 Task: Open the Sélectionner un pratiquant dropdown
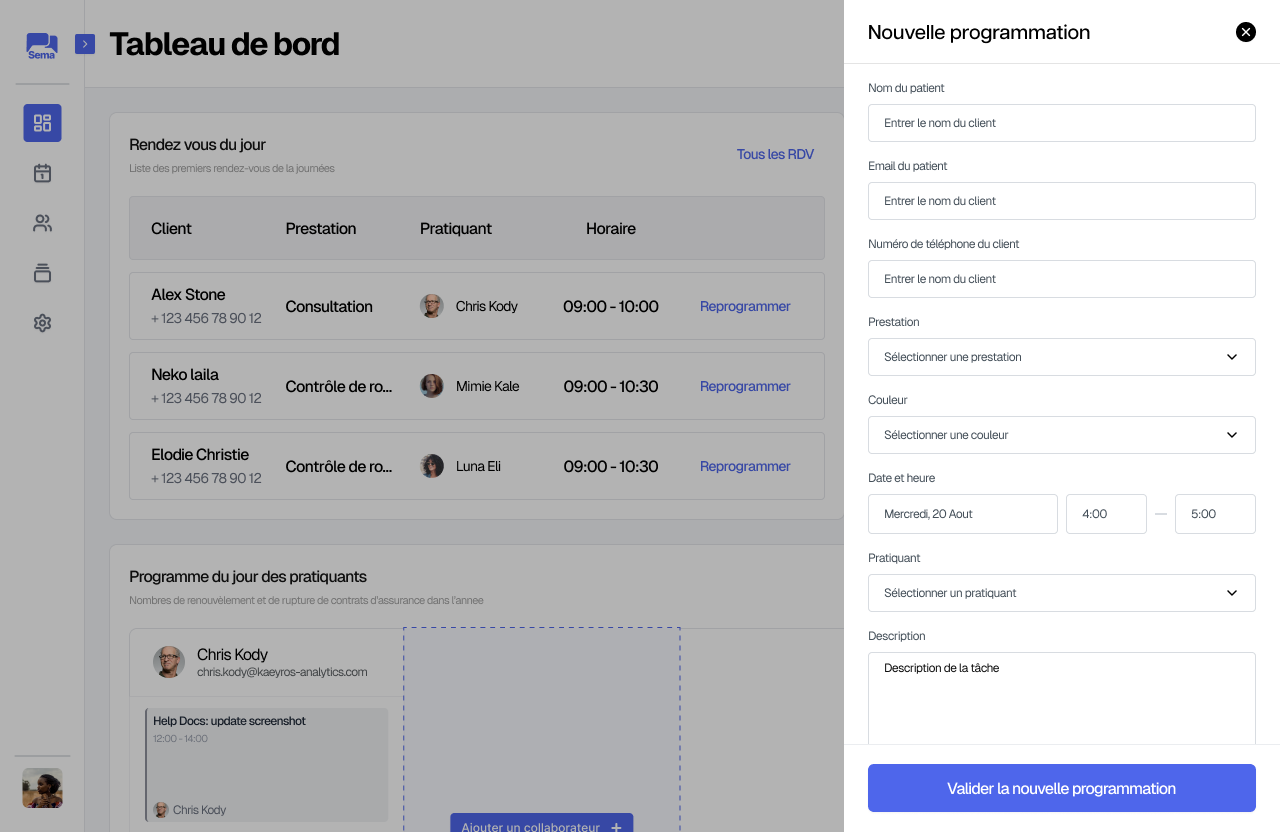pos(1061,593)
